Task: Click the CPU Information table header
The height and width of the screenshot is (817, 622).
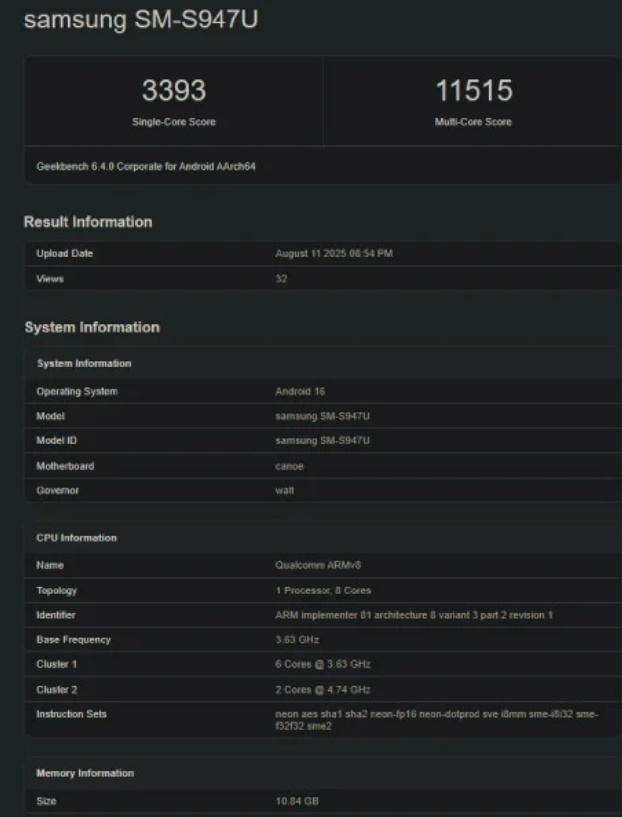Action: (77, 538)
